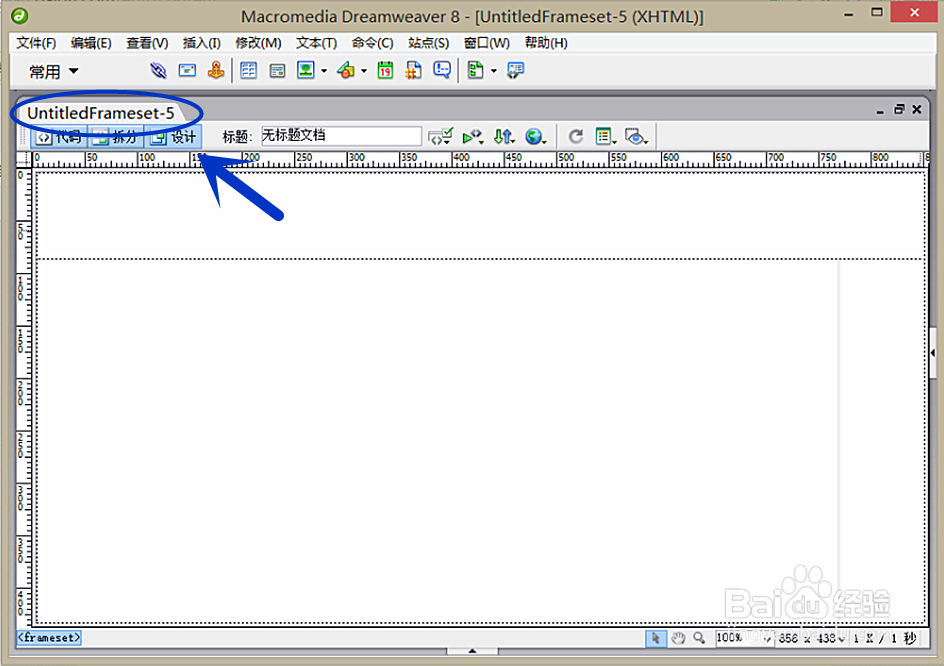Image resolution: width=944 pixels, height=666 pixels.
Task: Restore down the document window
Action: coord(899,109)
